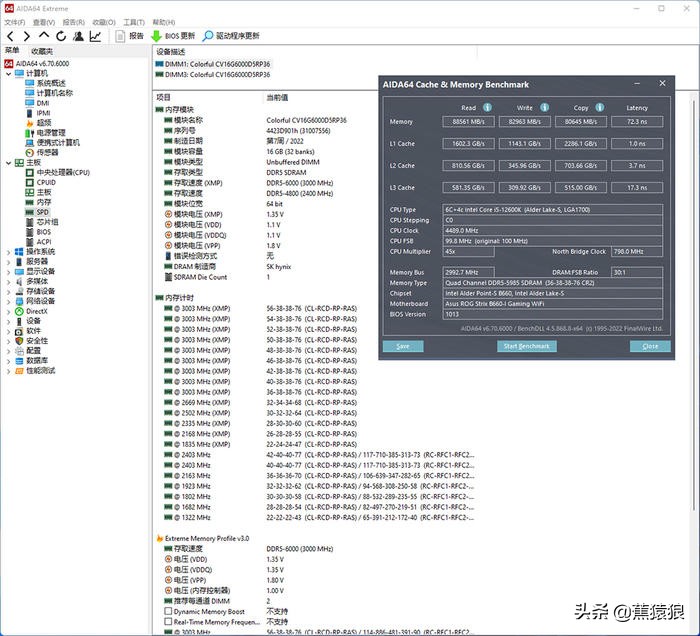Expand the 存储设备 tree node
Viewport: 700px width, 636px height.
[x=8, y=291]
